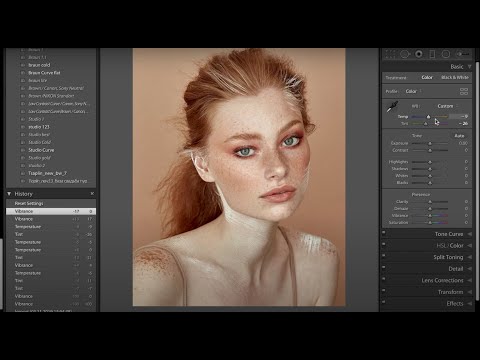
Task: Select highlighted Vibrance -17 history step
Action: click(51, 211)
